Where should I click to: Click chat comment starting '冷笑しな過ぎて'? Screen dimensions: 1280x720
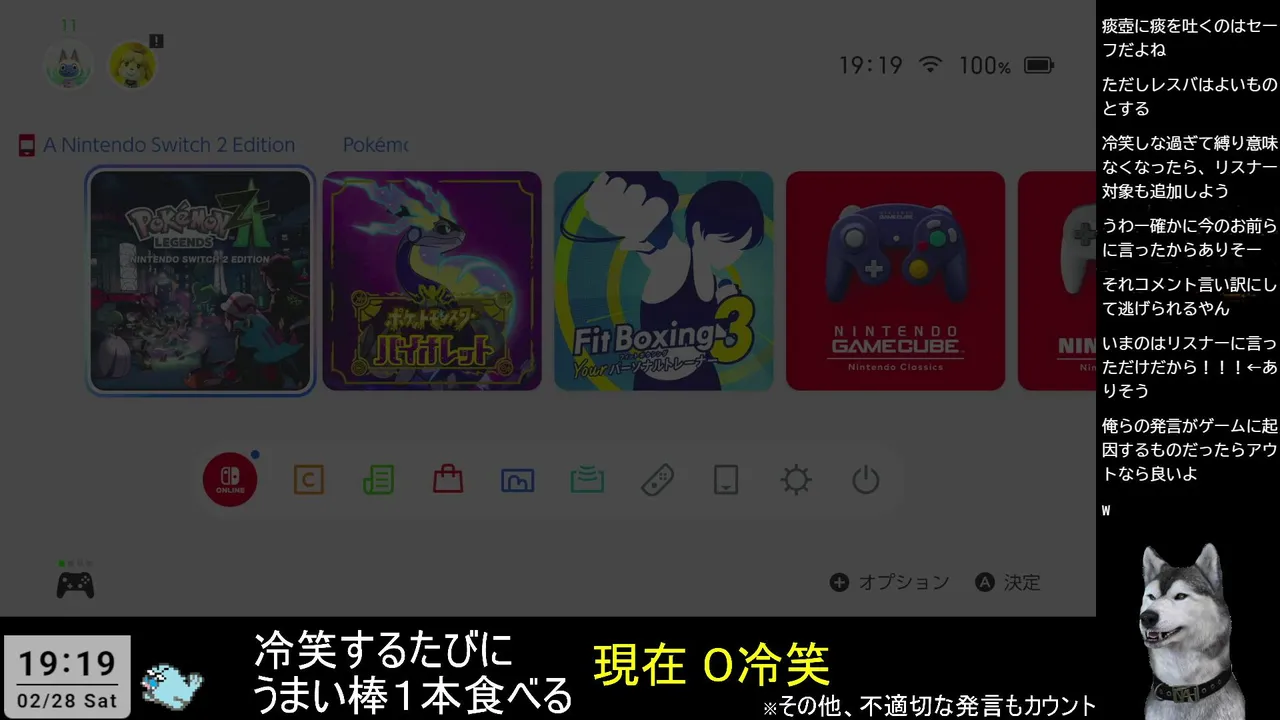click(1189, 167)
